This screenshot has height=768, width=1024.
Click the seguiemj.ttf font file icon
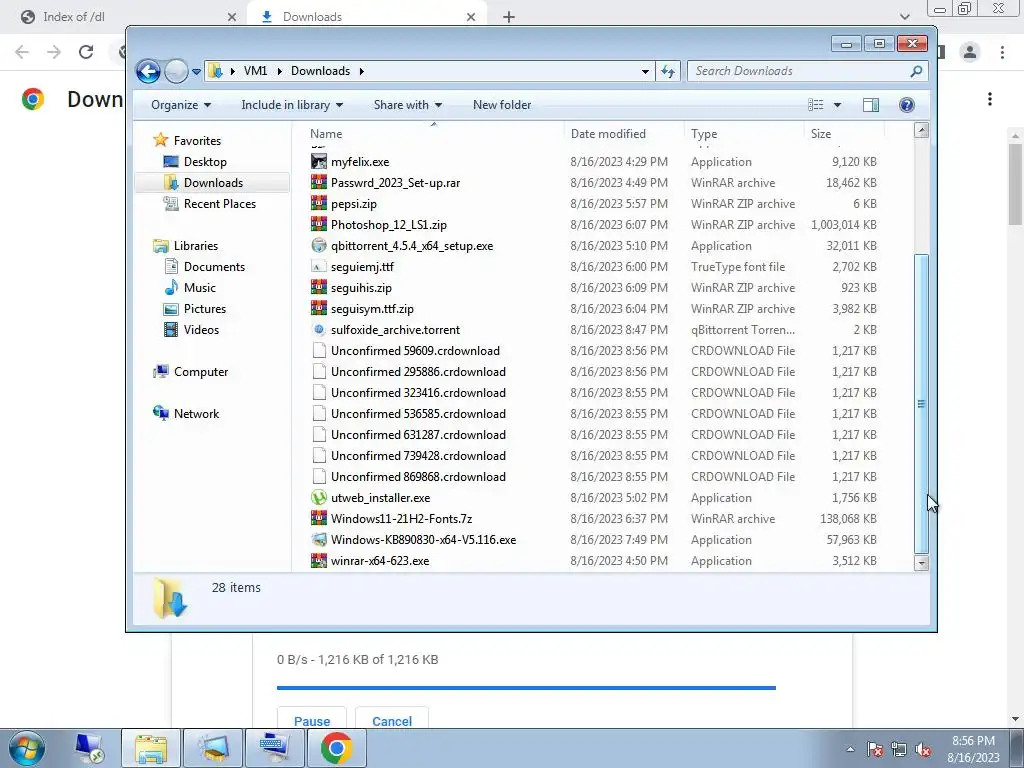(x=319, y=266)
